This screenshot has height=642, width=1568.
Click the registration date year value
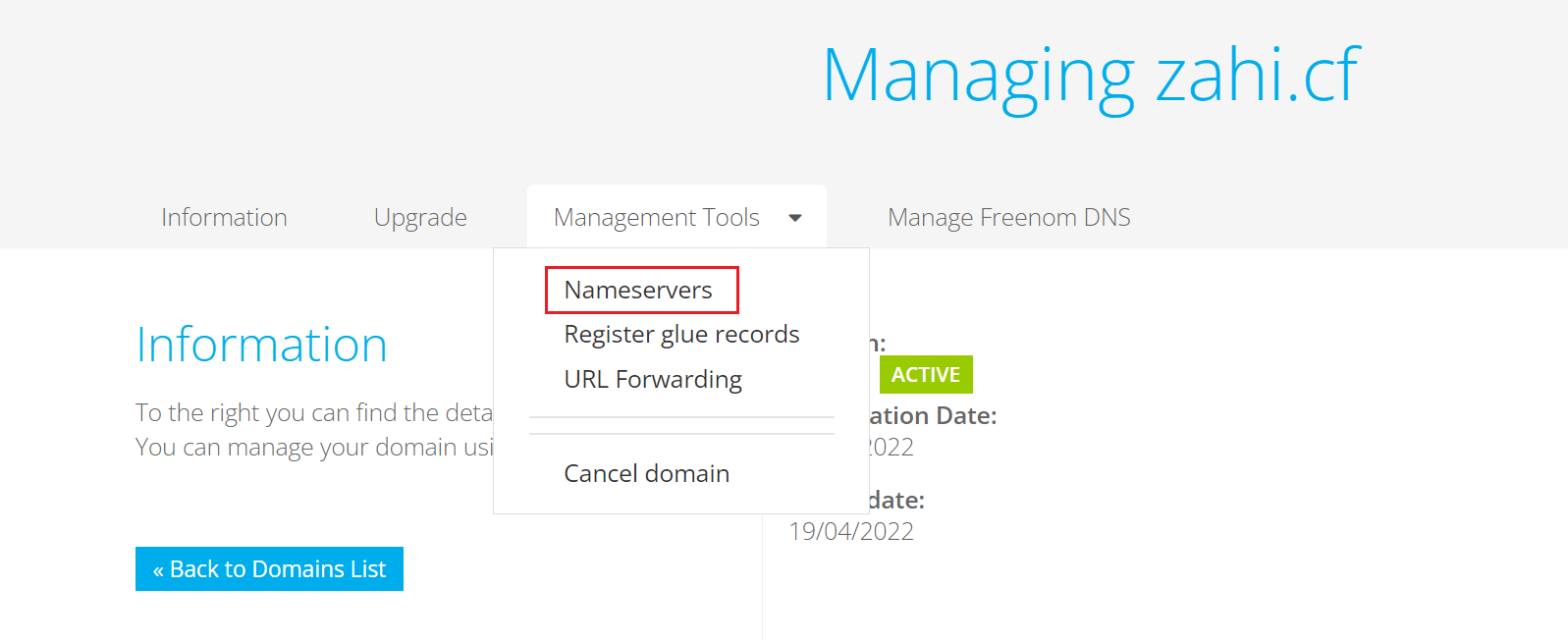tap(892, 448)
